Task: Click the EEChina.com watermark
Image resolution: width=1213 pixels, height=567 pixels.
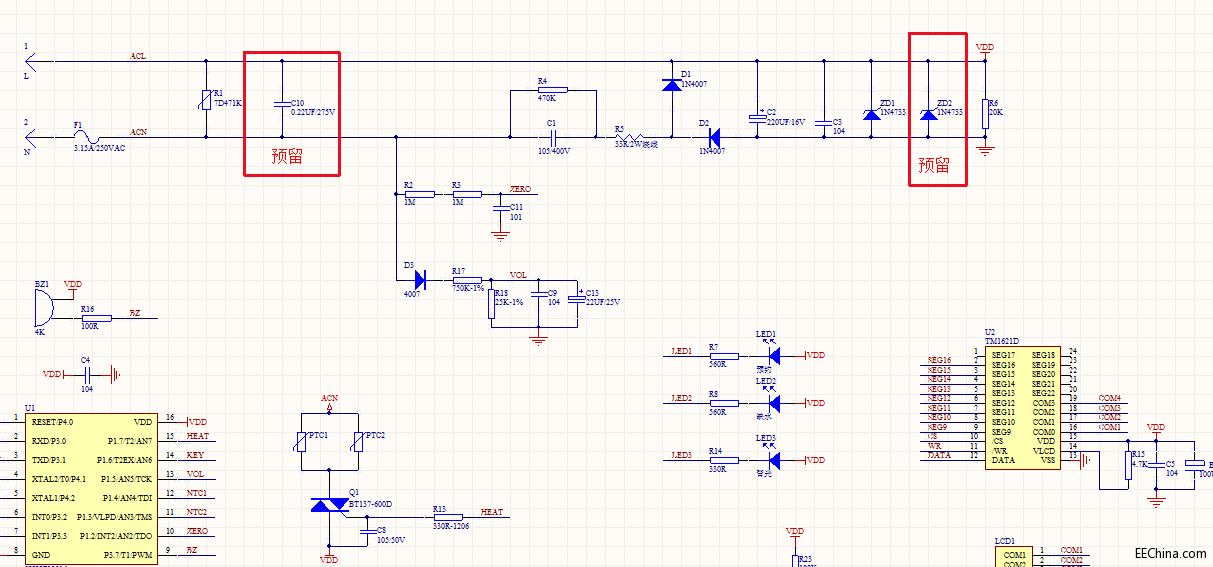Action: (1169, 553)
